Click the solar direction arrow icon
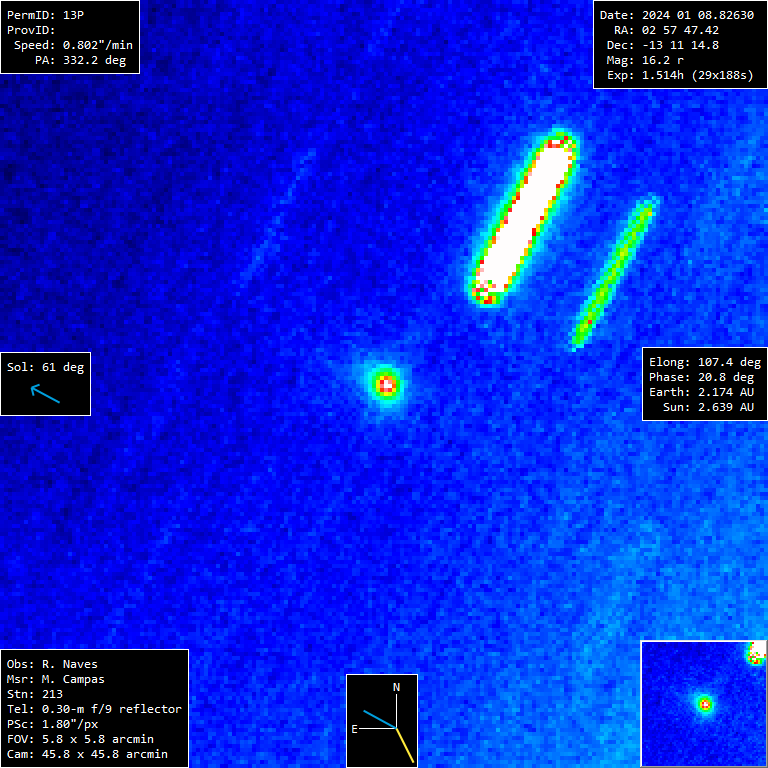The image size is (768, 768). pyautogui.click(x=45, y=393)
